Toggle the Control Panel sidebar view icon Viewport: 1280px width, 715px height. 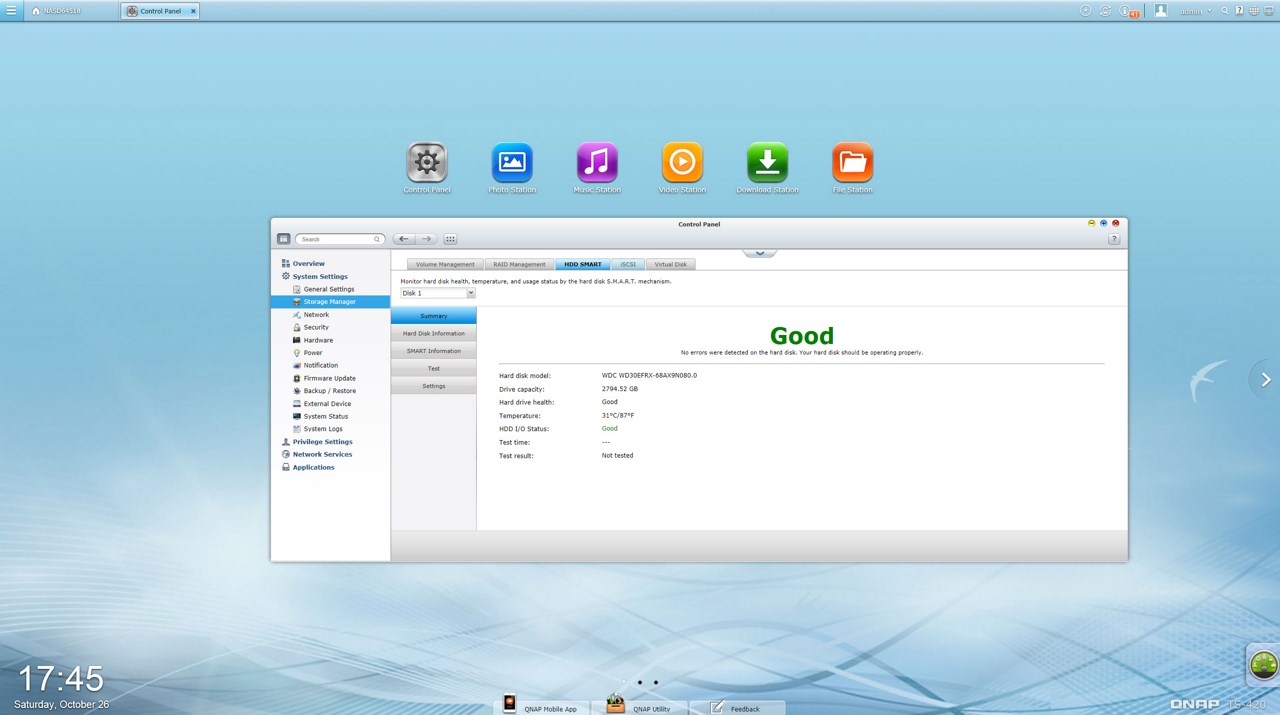coord(283,239)
